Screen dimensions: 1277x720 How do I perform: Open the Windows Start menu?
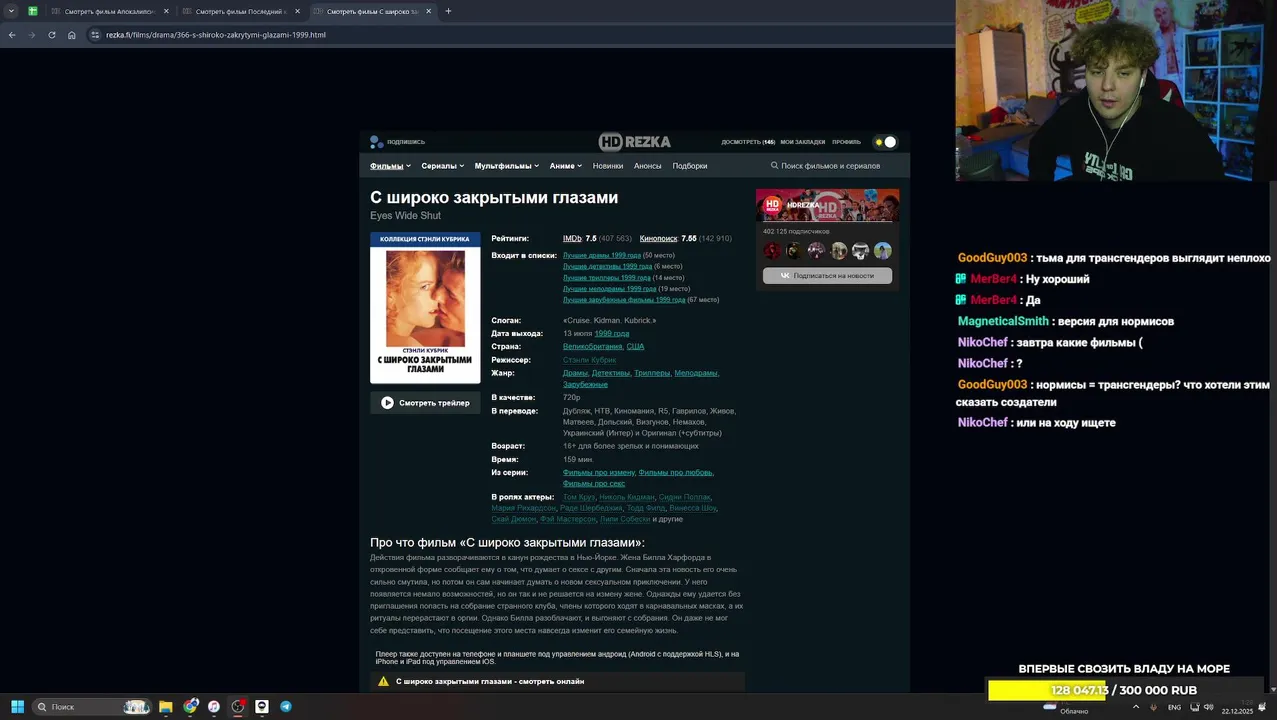(x=17, y=707)
